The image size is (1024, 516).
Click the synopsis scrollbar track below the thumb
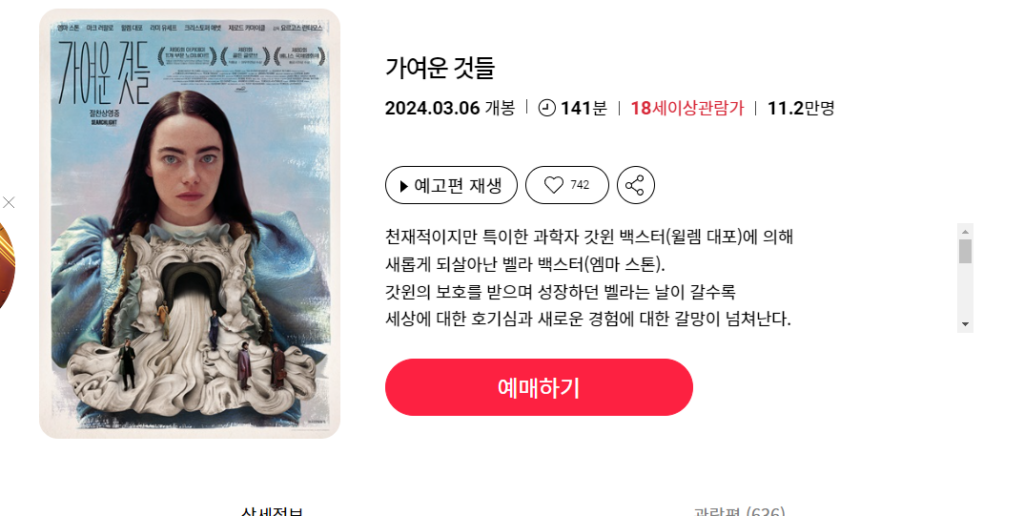coord(965,290)
